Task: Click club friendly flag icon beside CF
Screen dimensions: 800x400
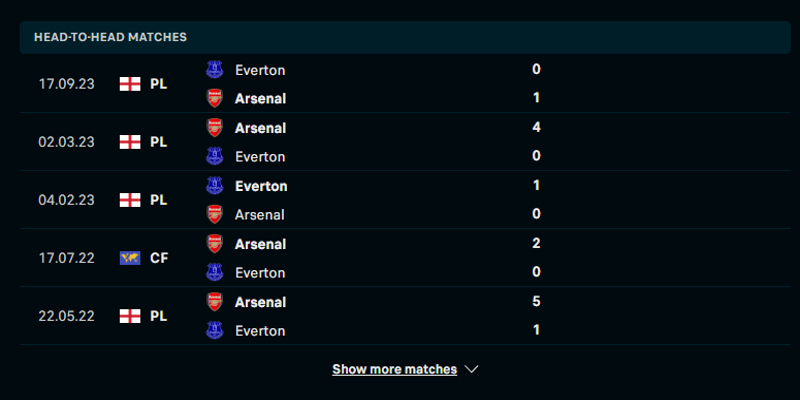Action: (129, 258)
